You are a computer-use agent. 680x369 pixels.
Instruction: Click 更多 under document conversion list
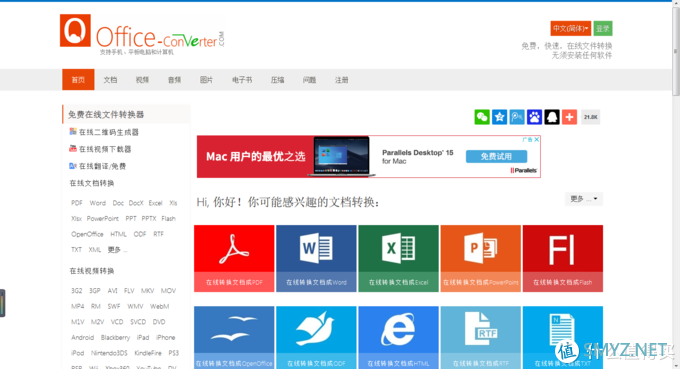[117, 250]
